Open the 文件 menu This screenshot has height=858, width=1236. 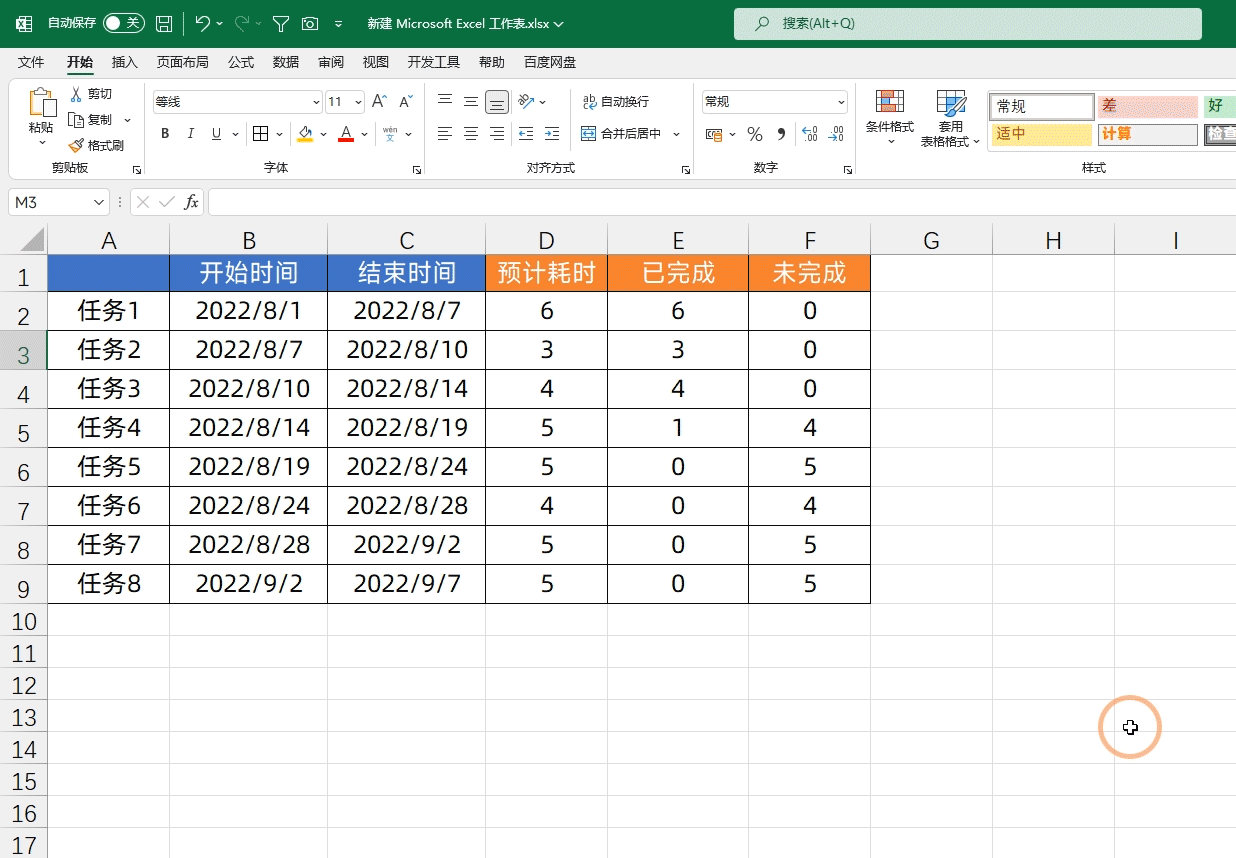[31, 62]
